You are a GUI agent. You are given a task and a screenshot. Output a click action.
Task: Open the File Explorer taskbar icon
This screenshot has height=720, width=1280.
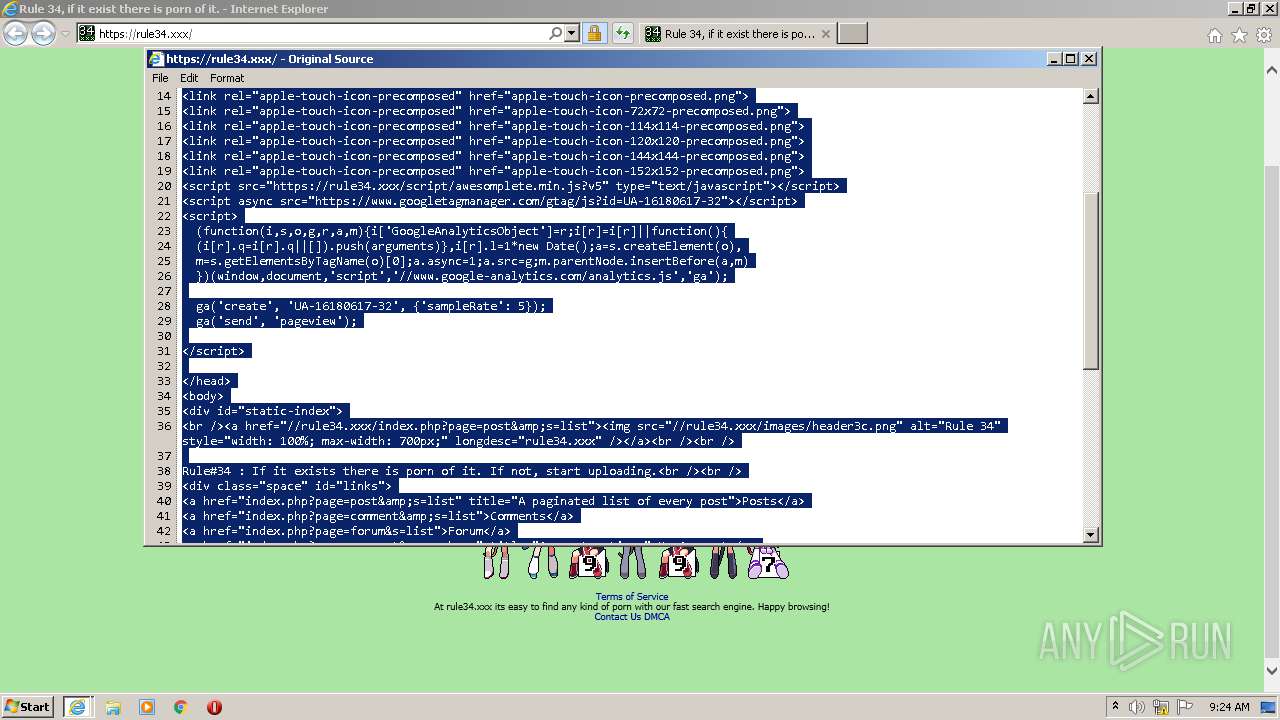[x=113, y=707]
